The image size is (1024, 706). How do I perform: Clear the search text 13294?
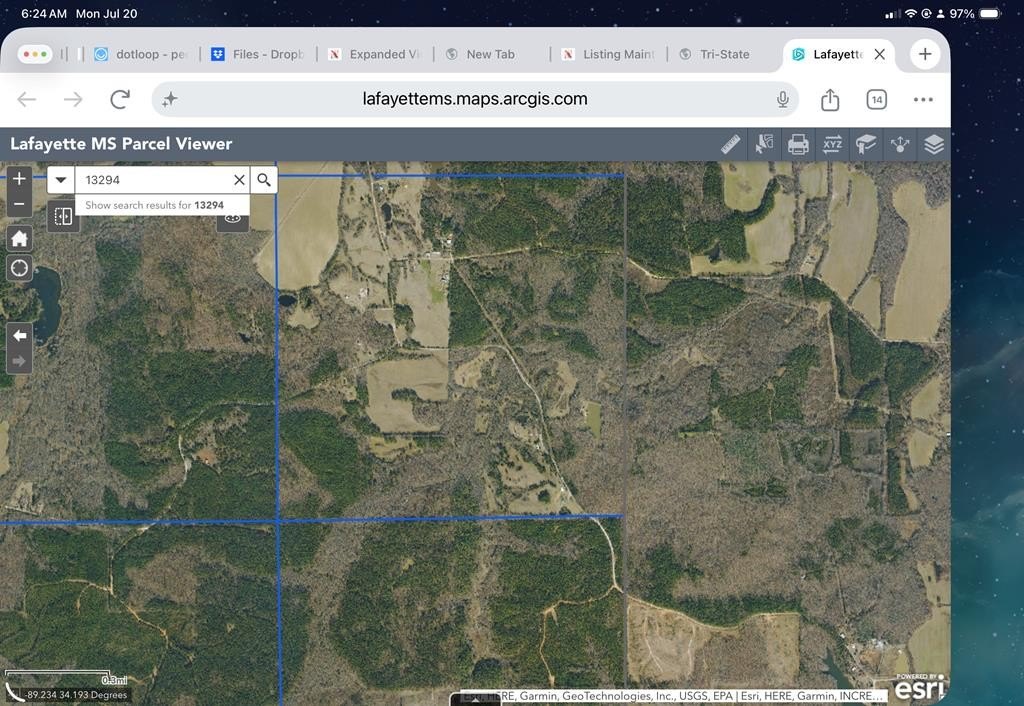[x=239, y=180]
